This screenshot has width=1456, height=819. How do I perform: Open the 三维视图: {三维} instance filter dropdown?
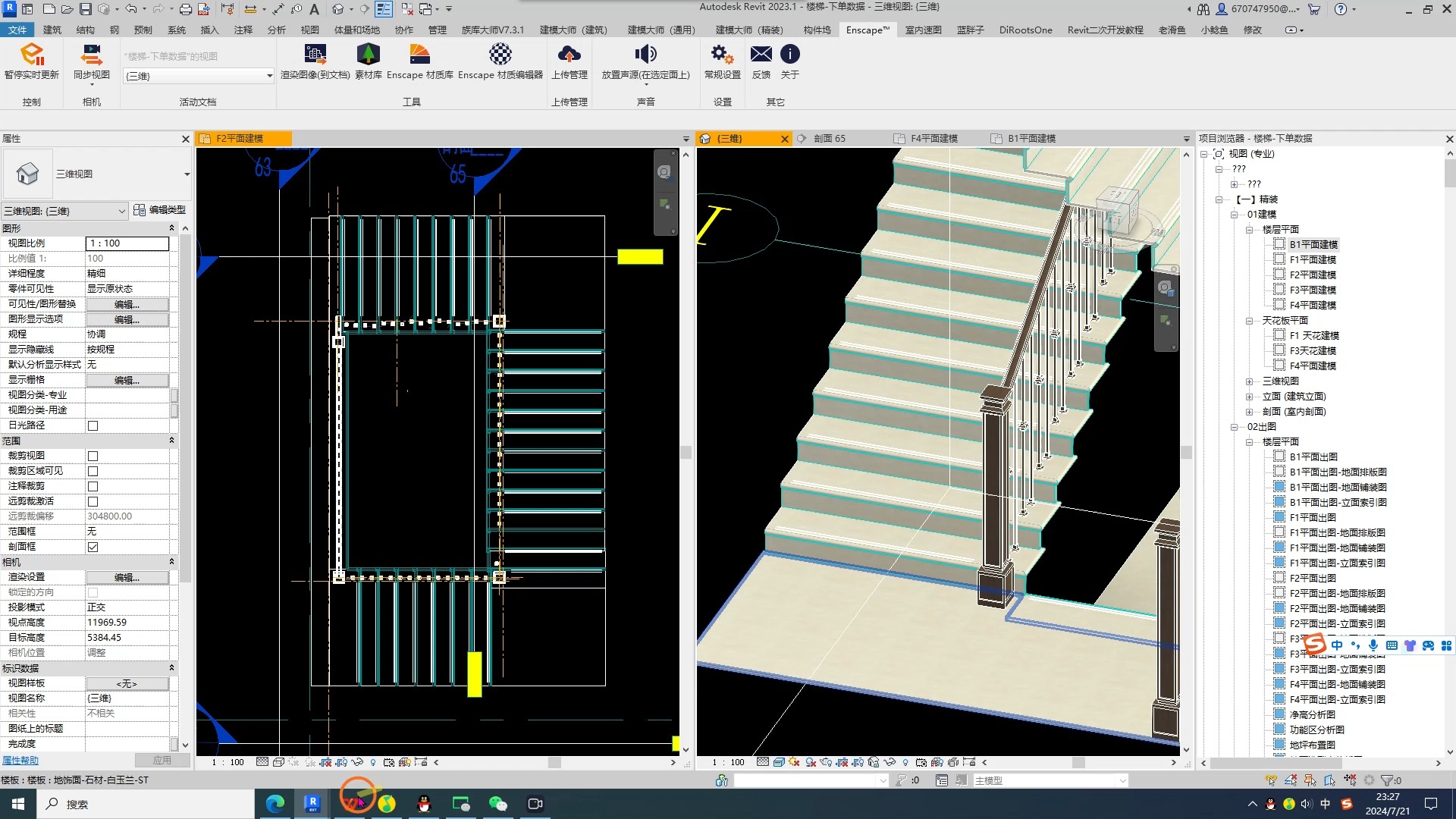64,211
